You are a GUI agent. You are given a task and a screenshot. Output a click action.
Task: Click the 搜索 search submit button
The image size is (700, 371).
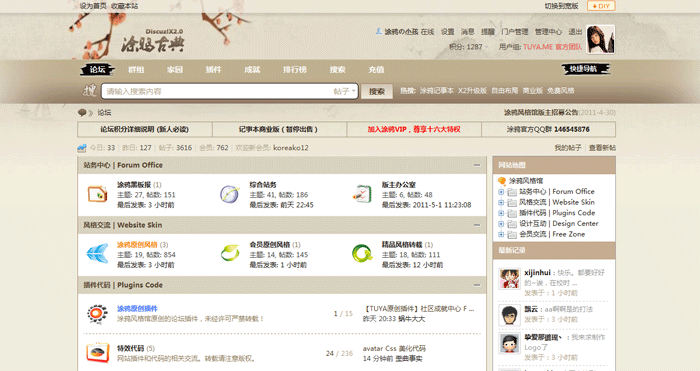pos(377,91)
